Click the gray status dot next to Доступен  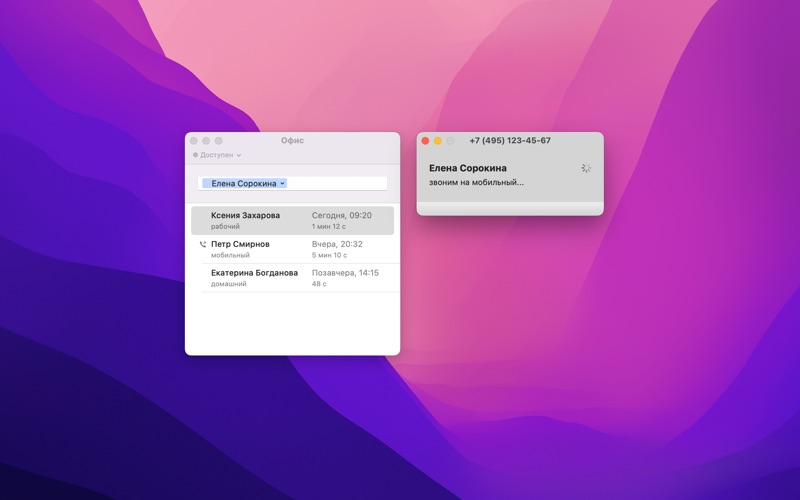click(x=195, y=155)
